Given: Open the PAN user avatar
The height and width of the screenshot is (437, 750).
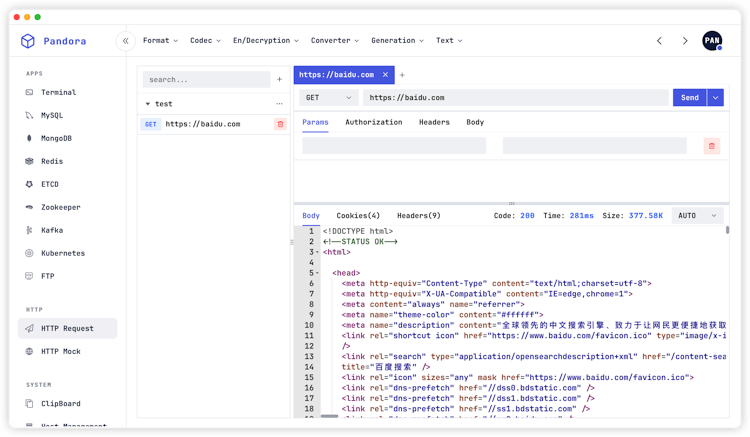Looking at the screenshot, I should tap(711, 41).
